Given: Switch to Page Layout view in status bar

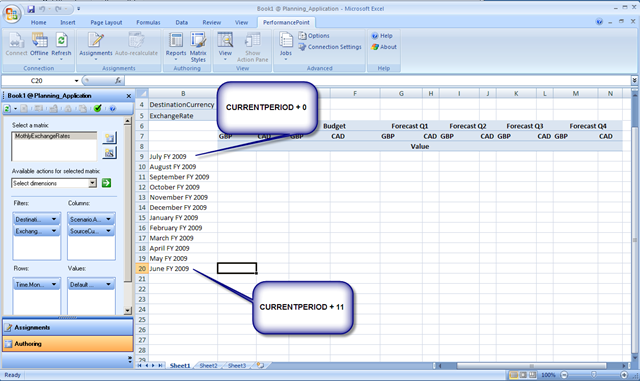Looking at the screenshot, I should (x=523, y=374).
